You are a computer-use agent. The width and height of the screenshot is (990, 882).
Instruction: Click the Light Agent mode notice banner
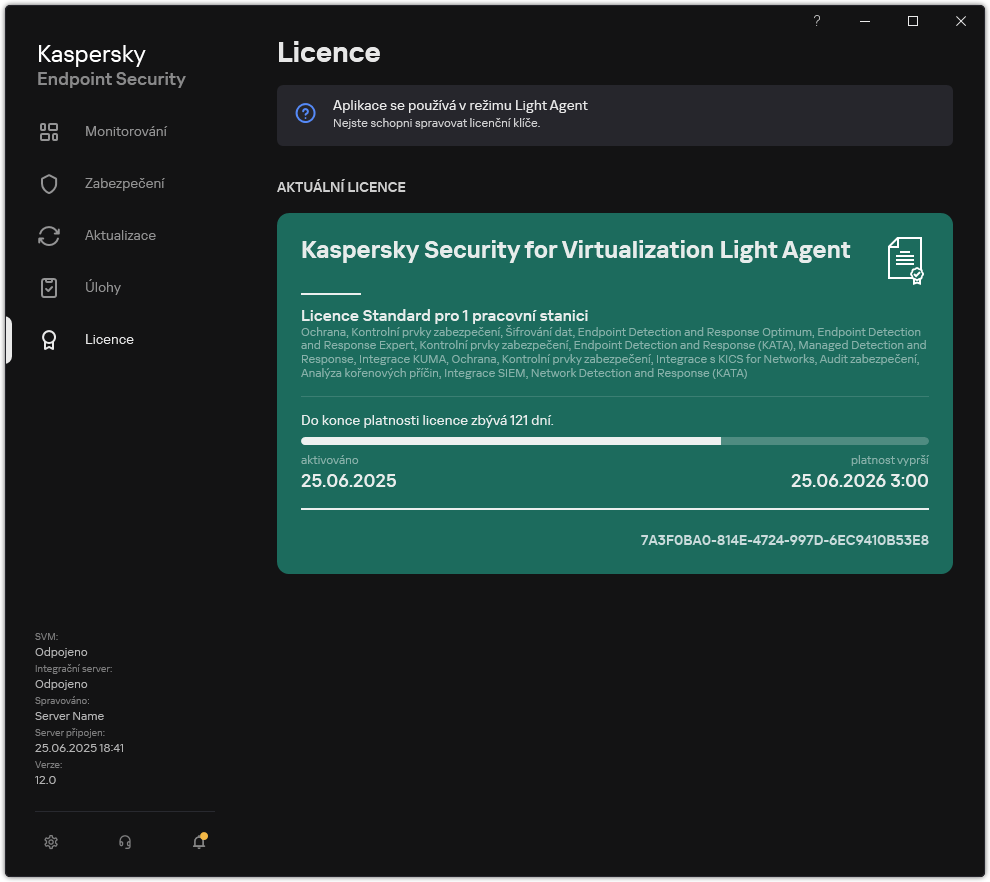click(614, 113)
